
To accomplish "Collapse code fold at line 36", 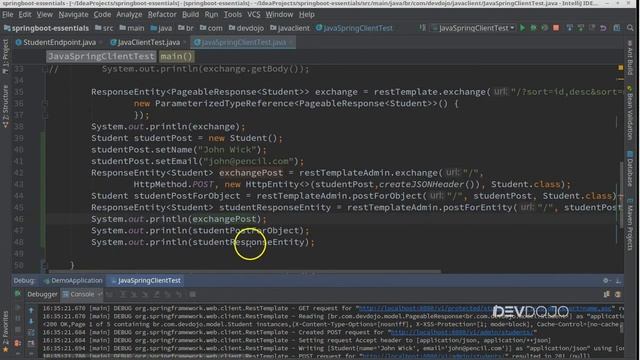I will 45,103.
